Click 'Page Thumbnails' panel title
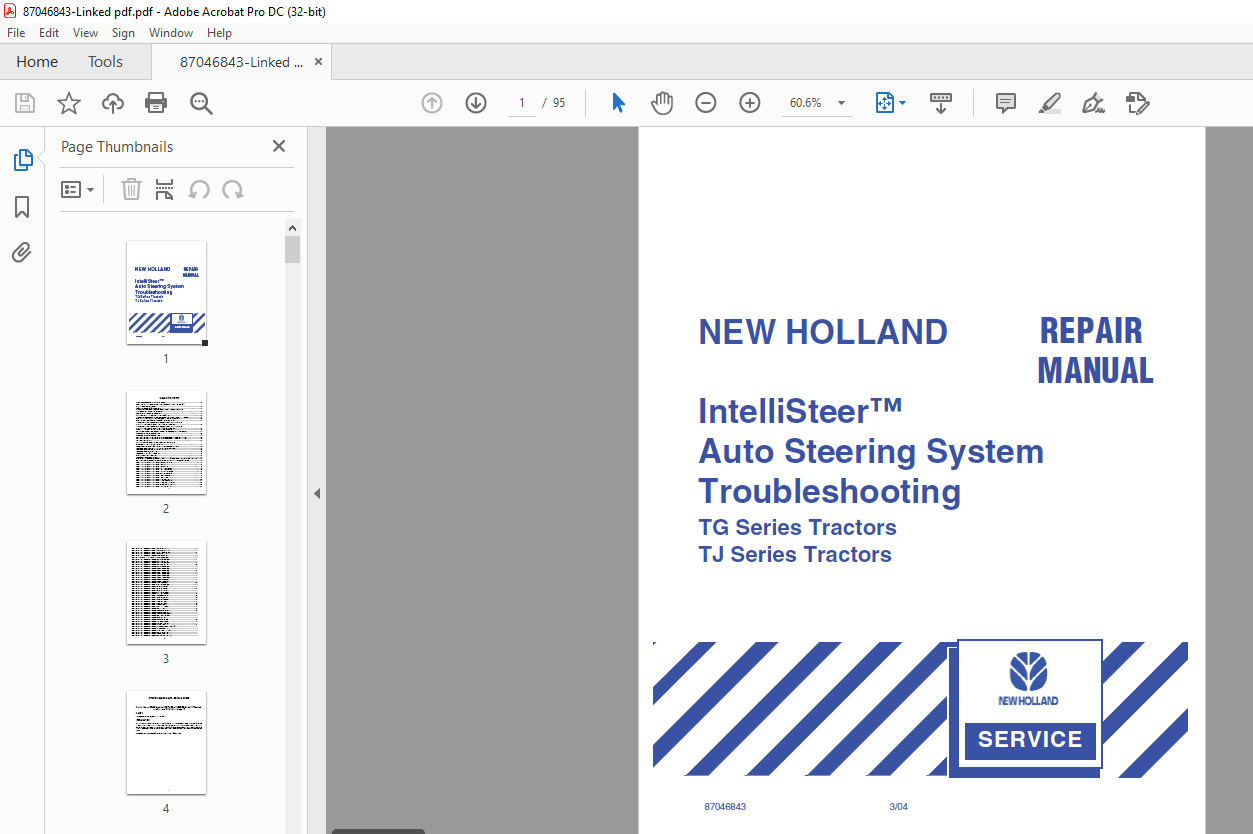Viewport: 1253px width, 834px height. click(117, 147)
